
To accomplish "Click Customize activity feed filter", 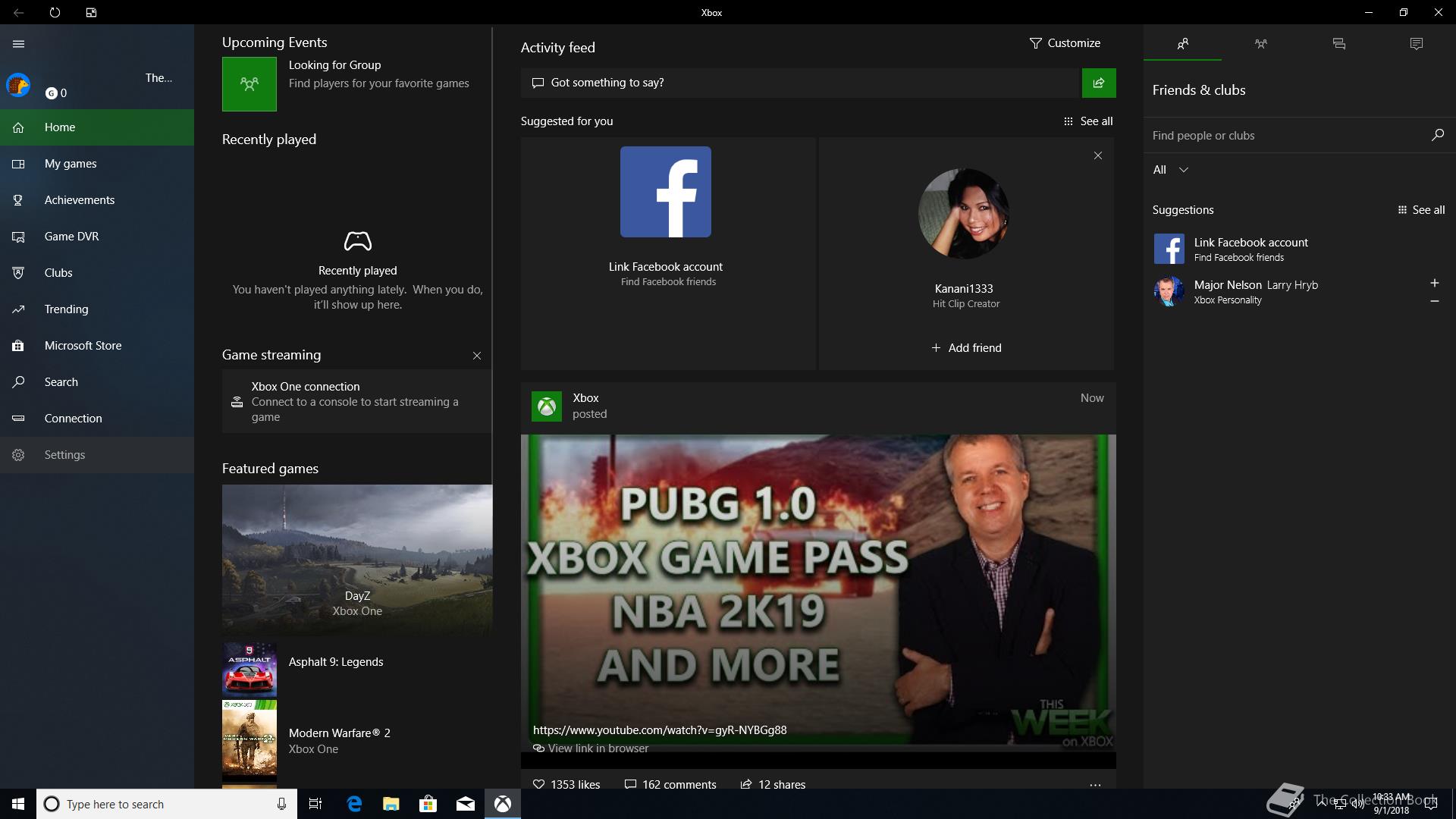I will tap(1065, 43).
